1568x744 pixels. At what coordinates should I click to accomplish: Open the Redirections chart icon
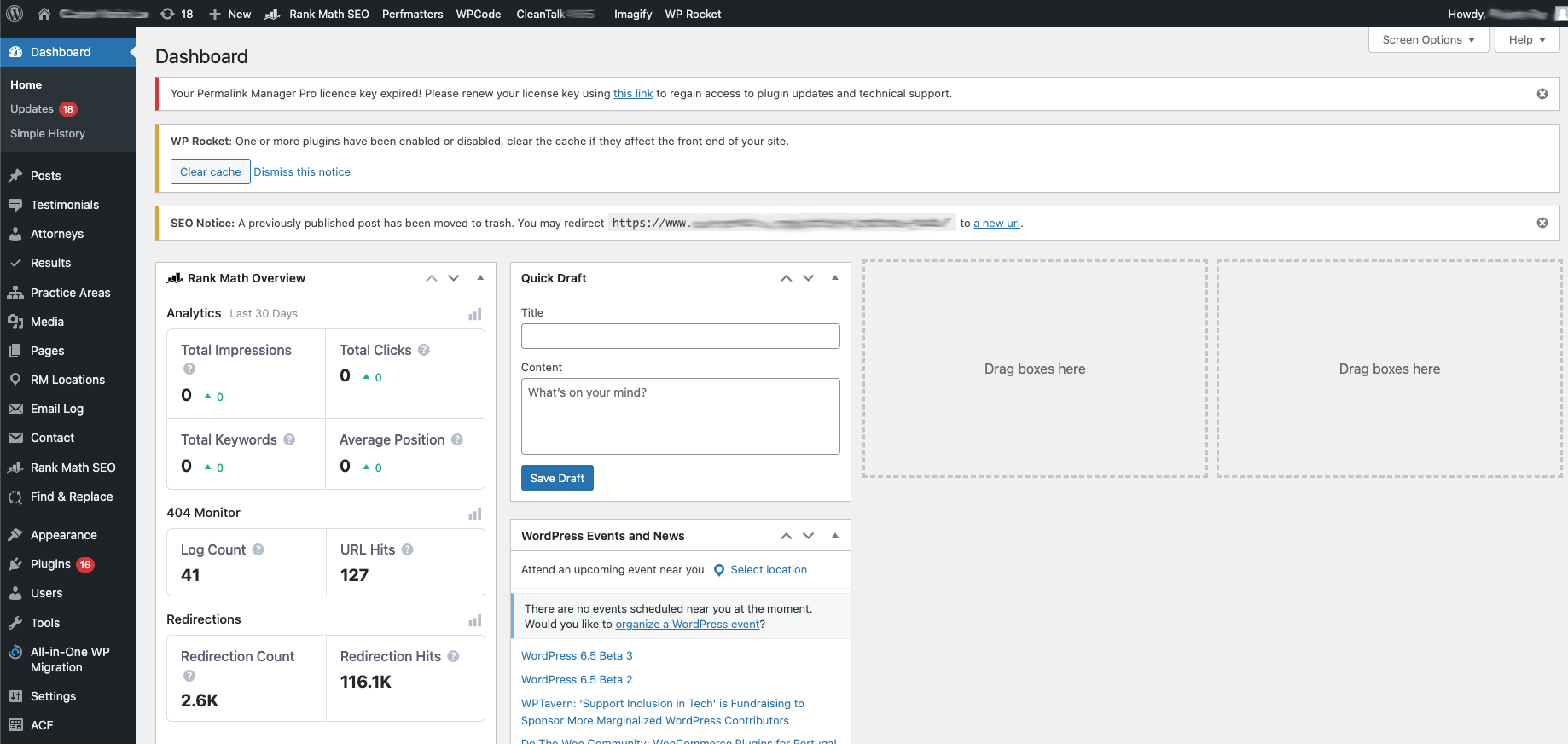click(475, 620)
